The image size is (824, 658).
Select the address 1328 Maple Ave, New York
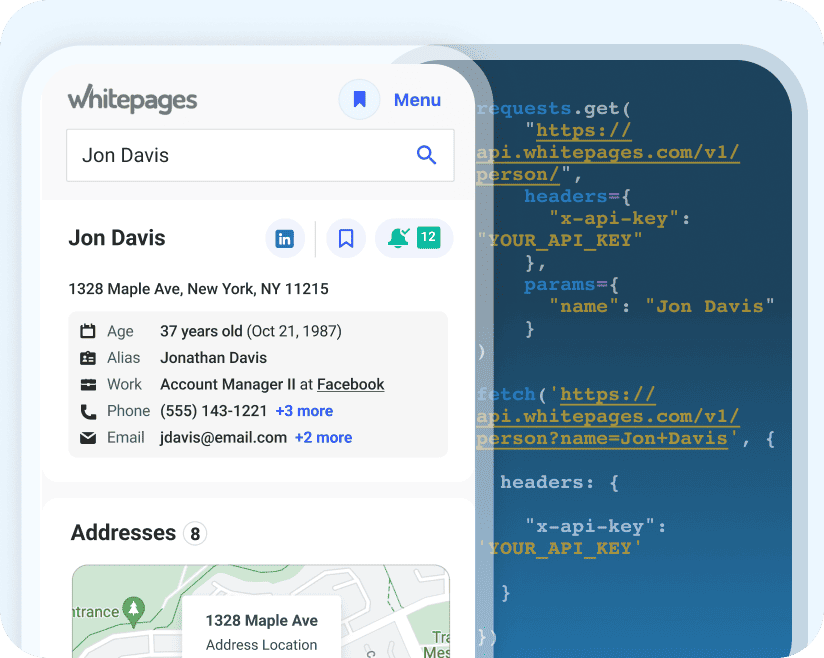(x=199, y=289)
